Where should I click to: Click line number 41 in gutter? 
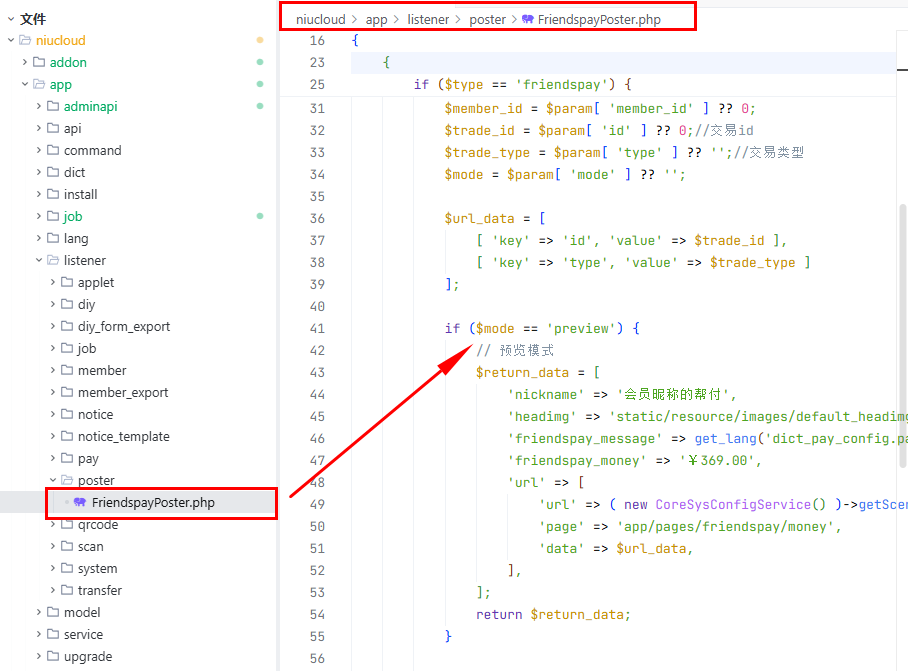pos(317,328)
